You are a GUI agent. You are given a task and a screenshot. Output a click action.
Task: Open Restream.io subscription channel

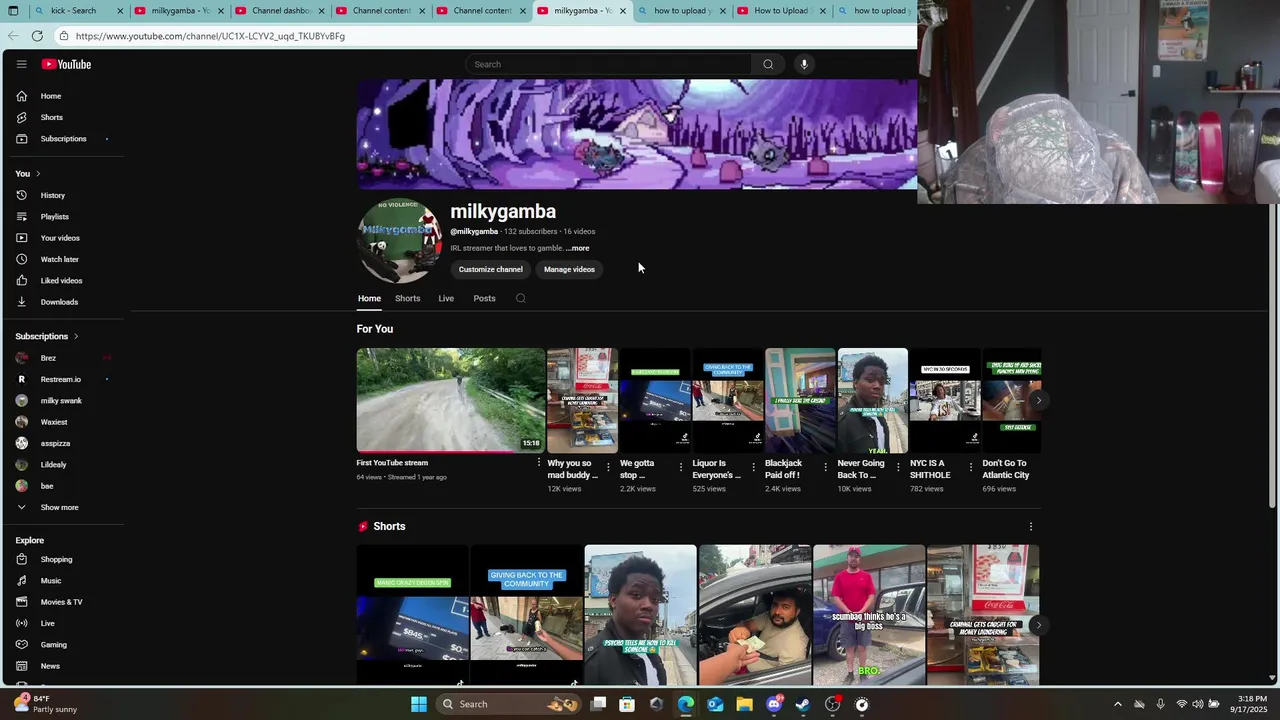coord(63,379)
